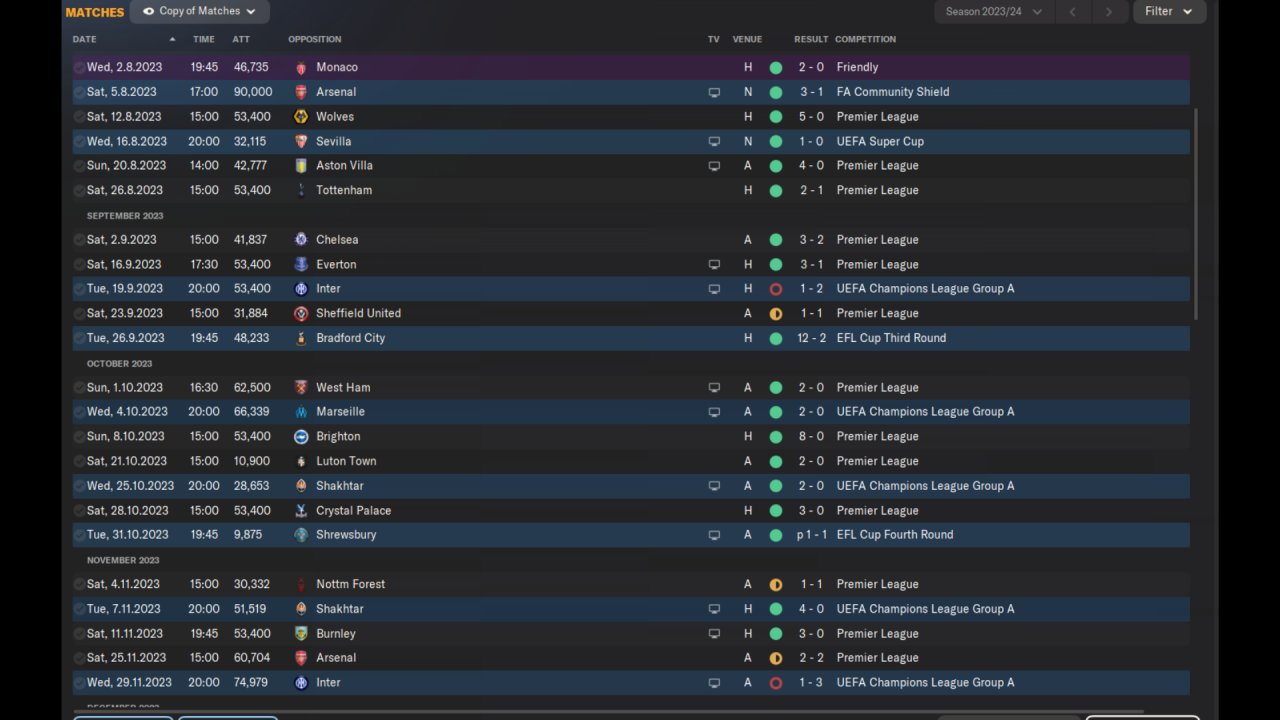Click the TV icon on the Sevilla match

point(714,142)
